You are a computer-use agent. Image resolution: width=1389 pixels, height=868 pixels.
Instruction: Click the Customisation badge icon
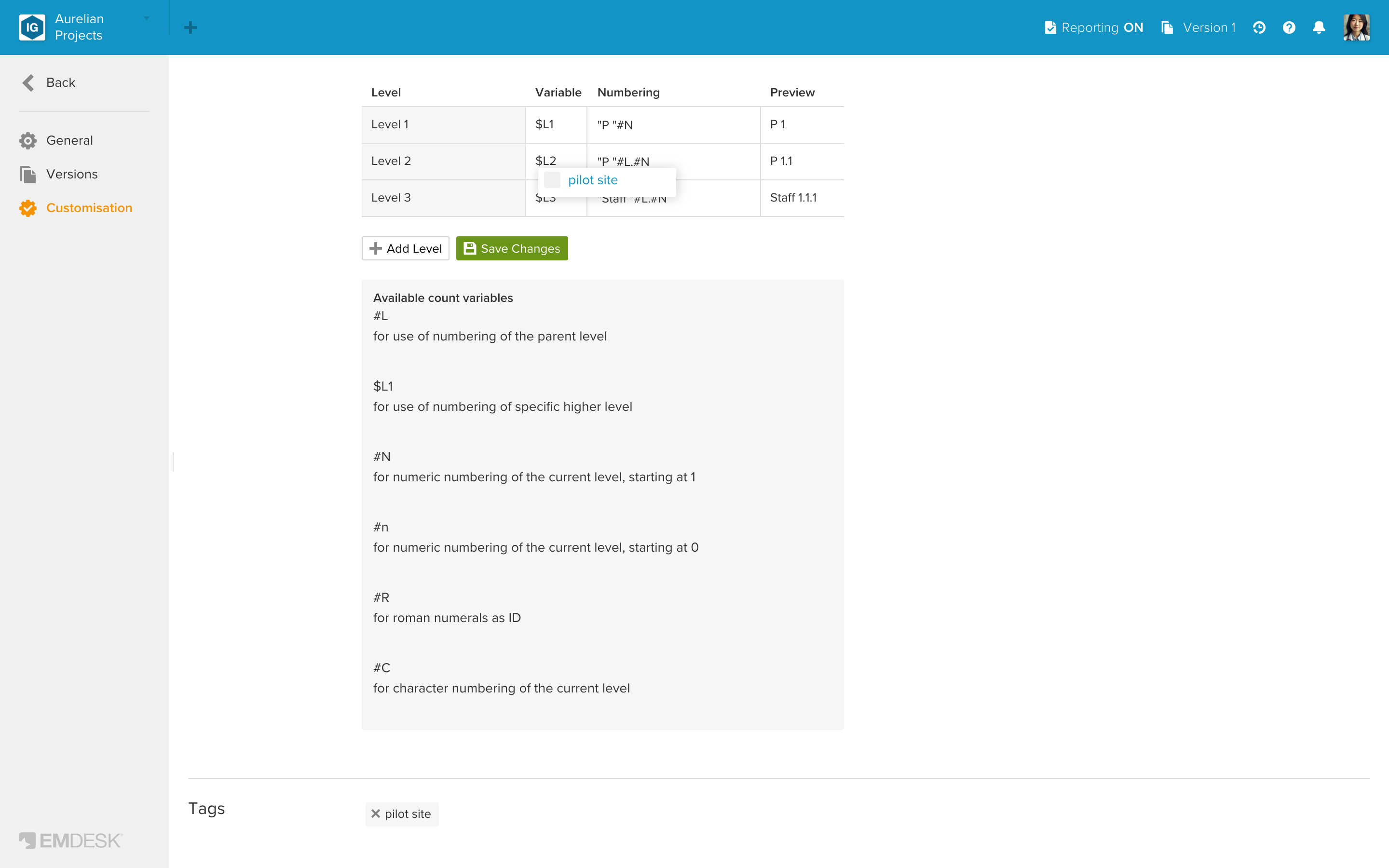(x=27, y=208)
